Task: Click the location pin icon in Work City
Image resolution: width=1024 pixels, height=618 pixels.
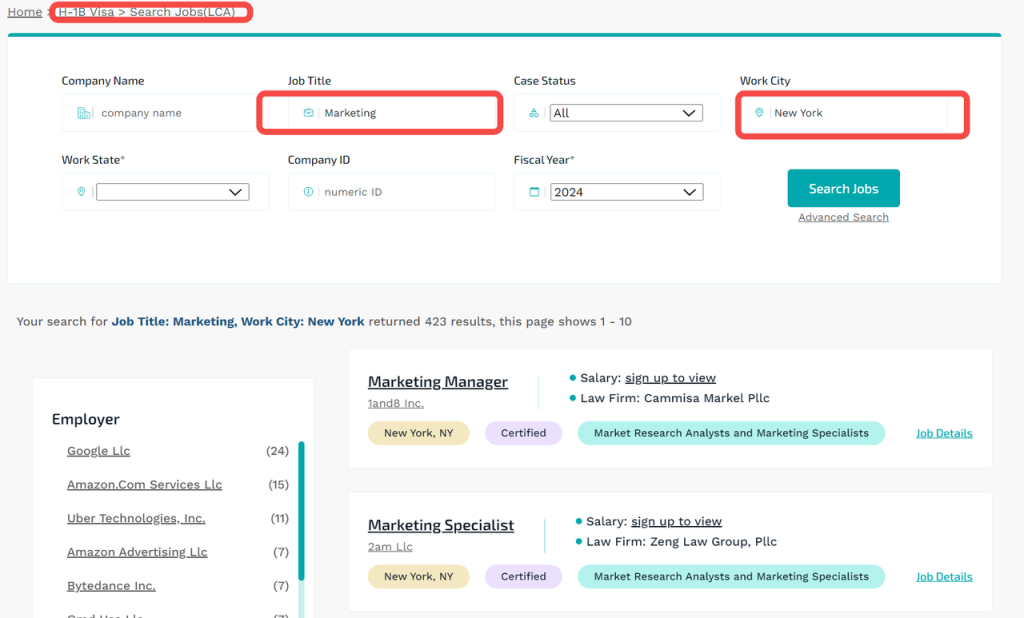Action: click(x=759, y=113)
